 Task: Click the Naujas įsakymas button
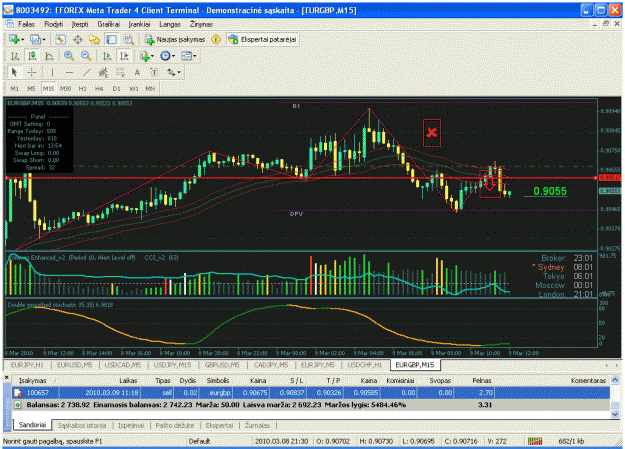pos(175,39)
